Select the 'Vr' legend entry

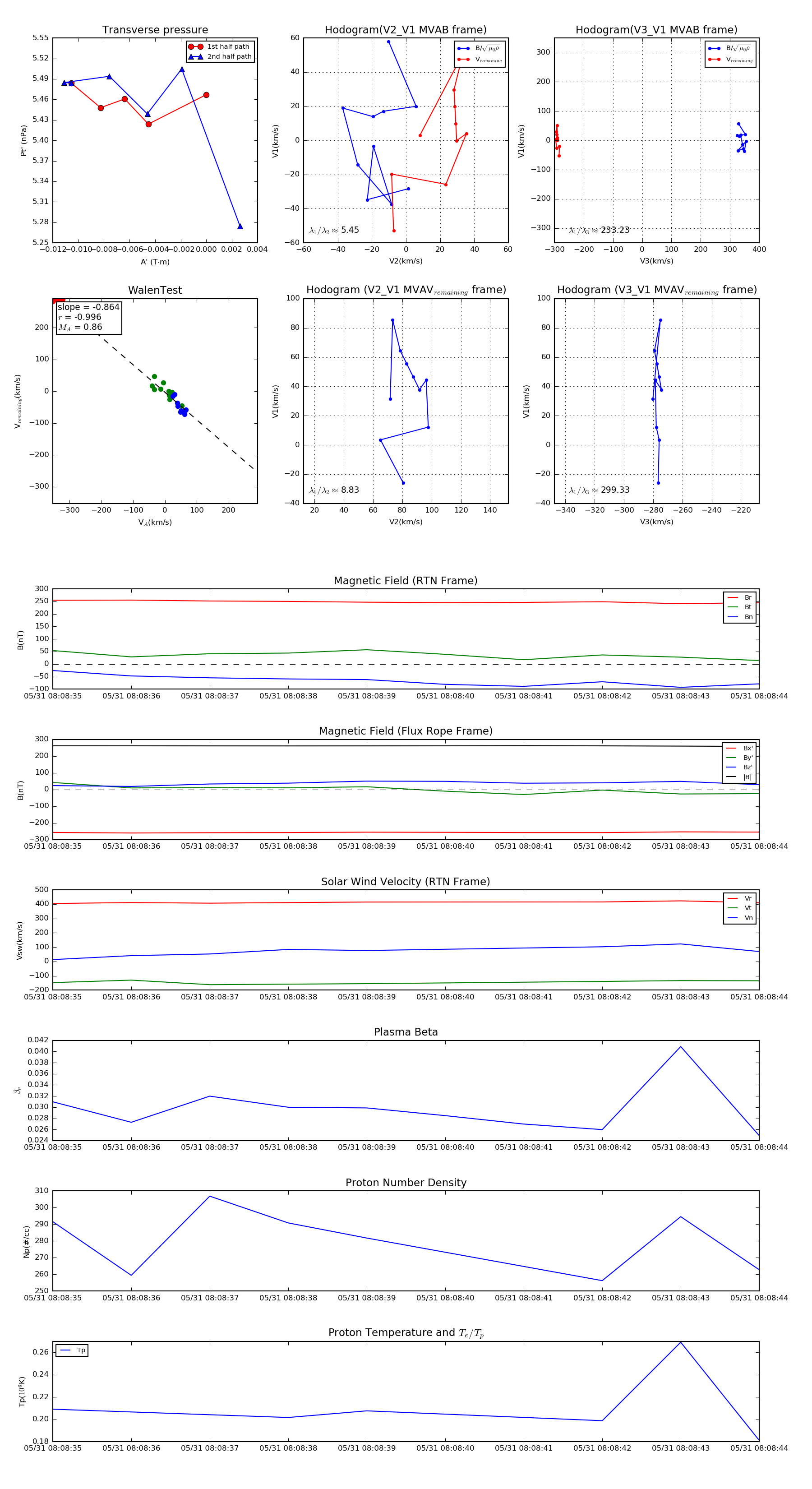click(x=740, y=898)
